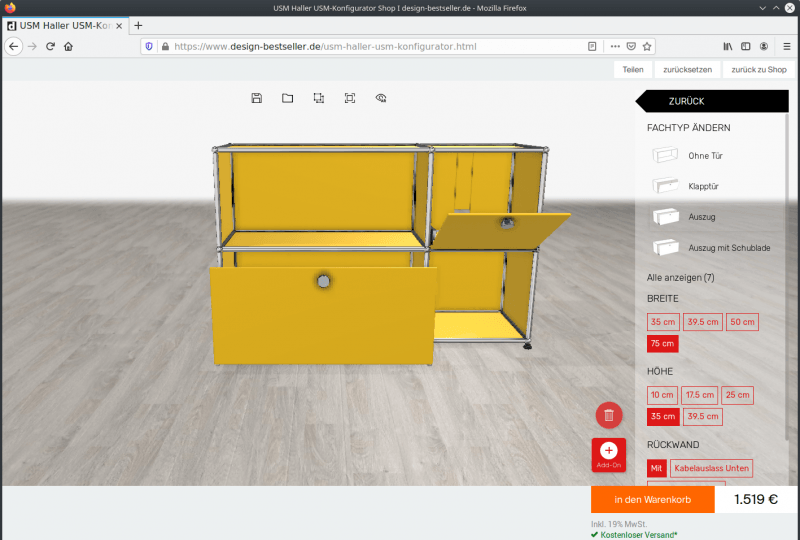This screenshot has width=800, height=540.
Task: Click the Ohne Tür thumbnail image
Action: tap(665, 155)
